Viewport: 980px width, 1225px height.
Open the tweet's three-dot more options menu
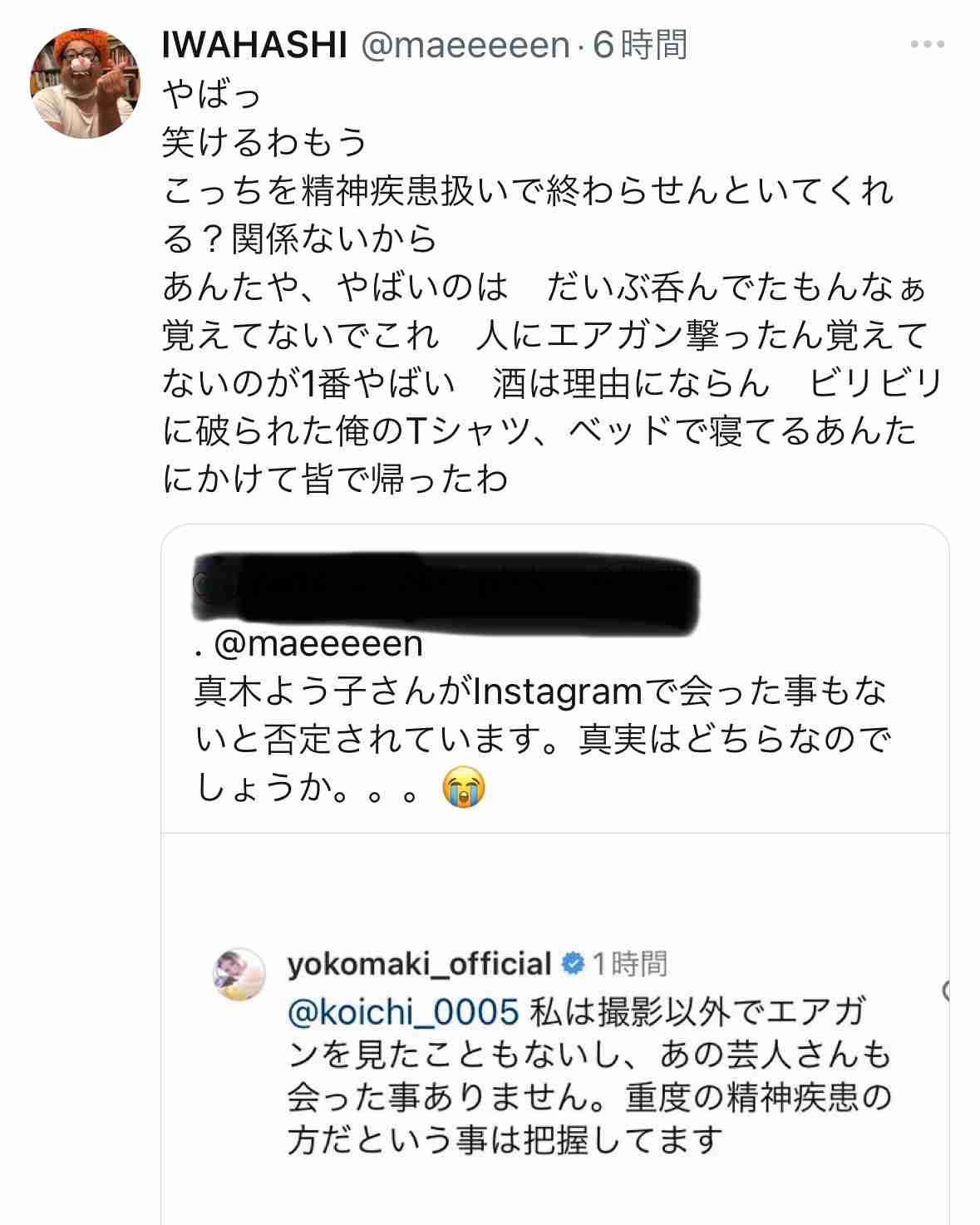928,45
